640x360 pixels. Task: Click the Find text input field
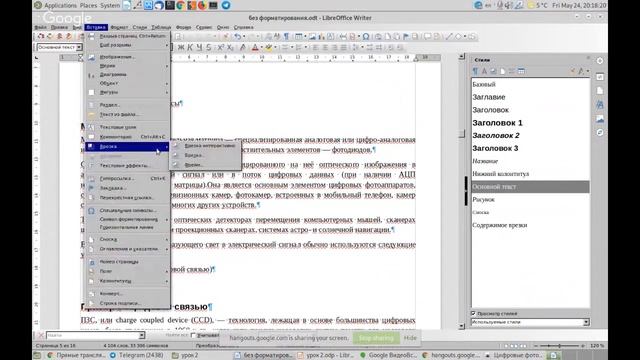tap(92, 336)
